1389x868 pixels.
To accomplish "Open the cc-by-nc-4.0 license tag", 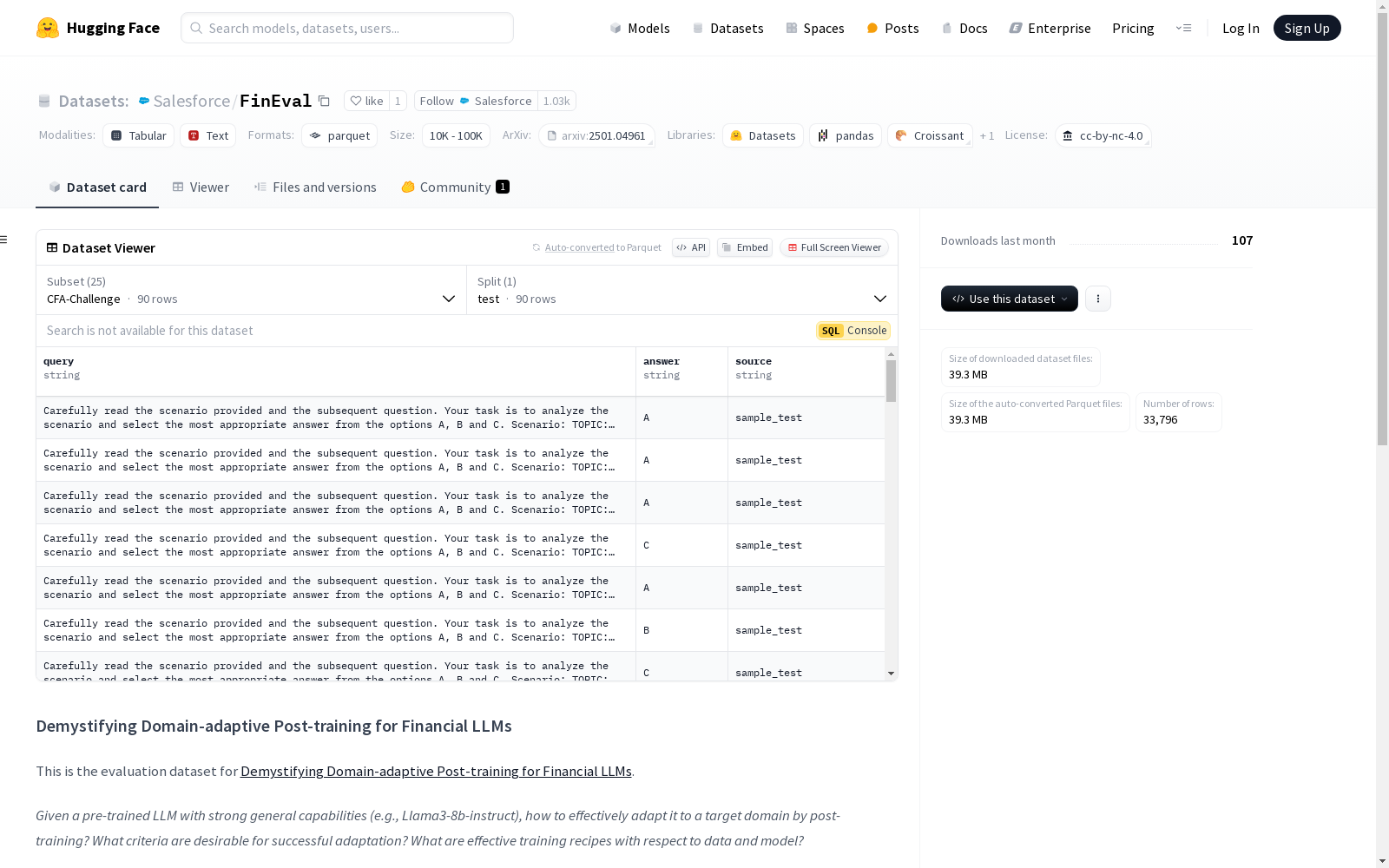I will coord(1103,135).
